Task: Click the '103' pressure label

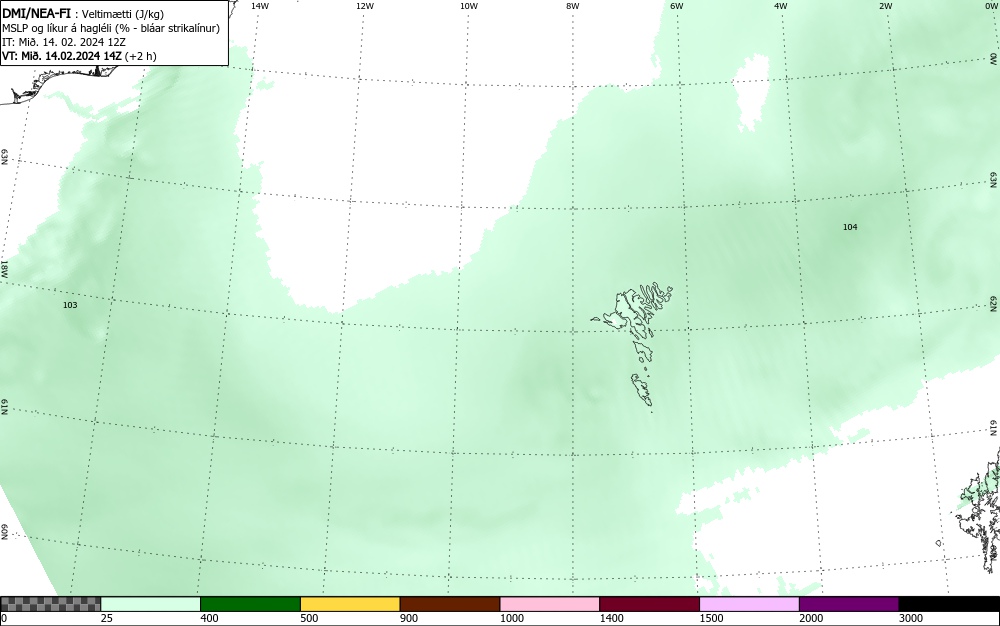Action: click(x=70, y=305)
